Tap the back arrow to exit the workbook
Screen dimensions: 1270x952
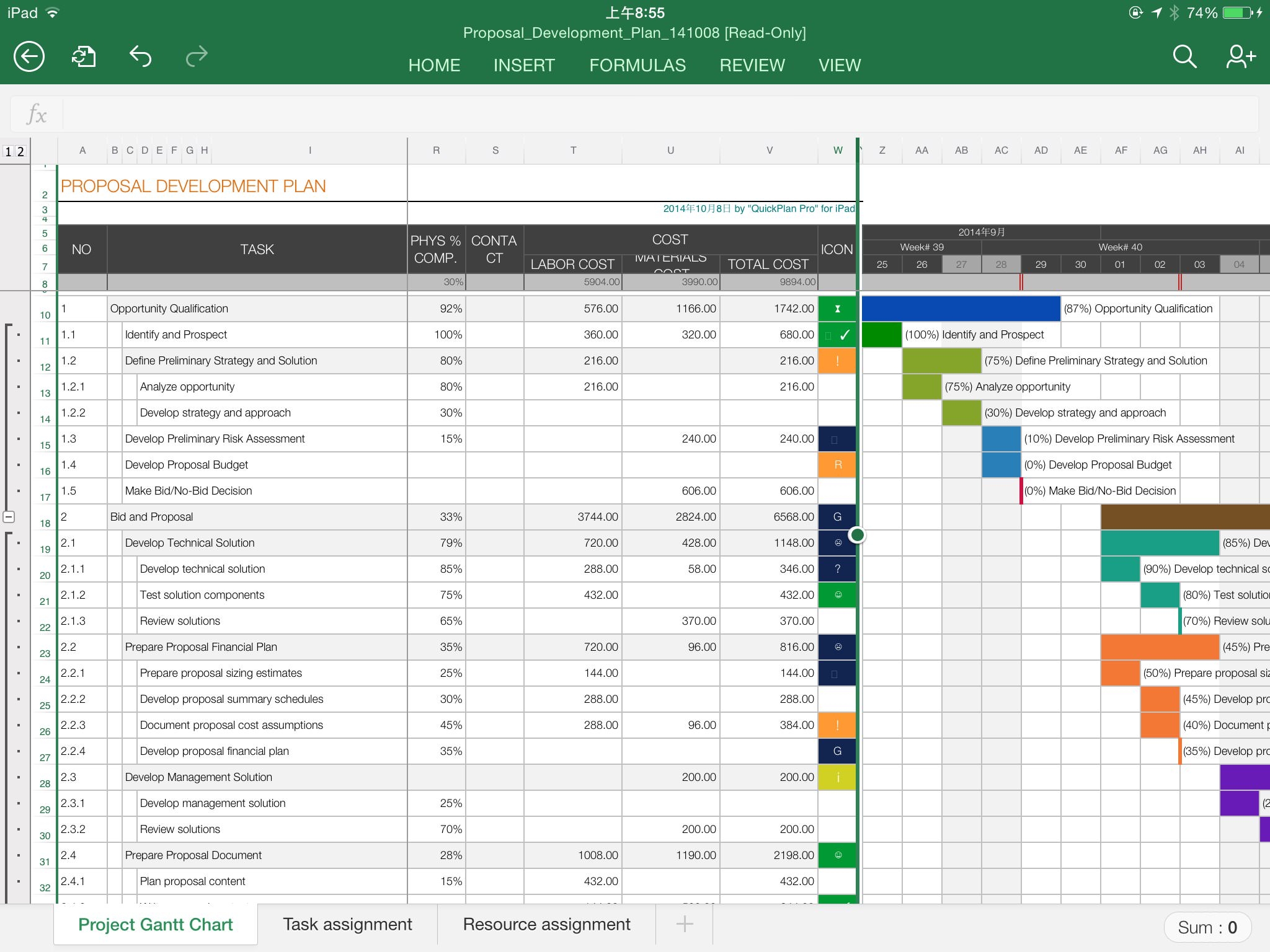pos(29,56)
